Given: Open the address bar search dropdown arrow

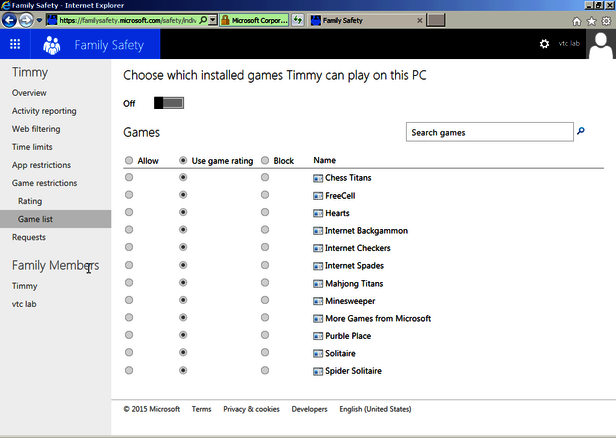Looking at the screenshot, I should click(x=212, y=20).
